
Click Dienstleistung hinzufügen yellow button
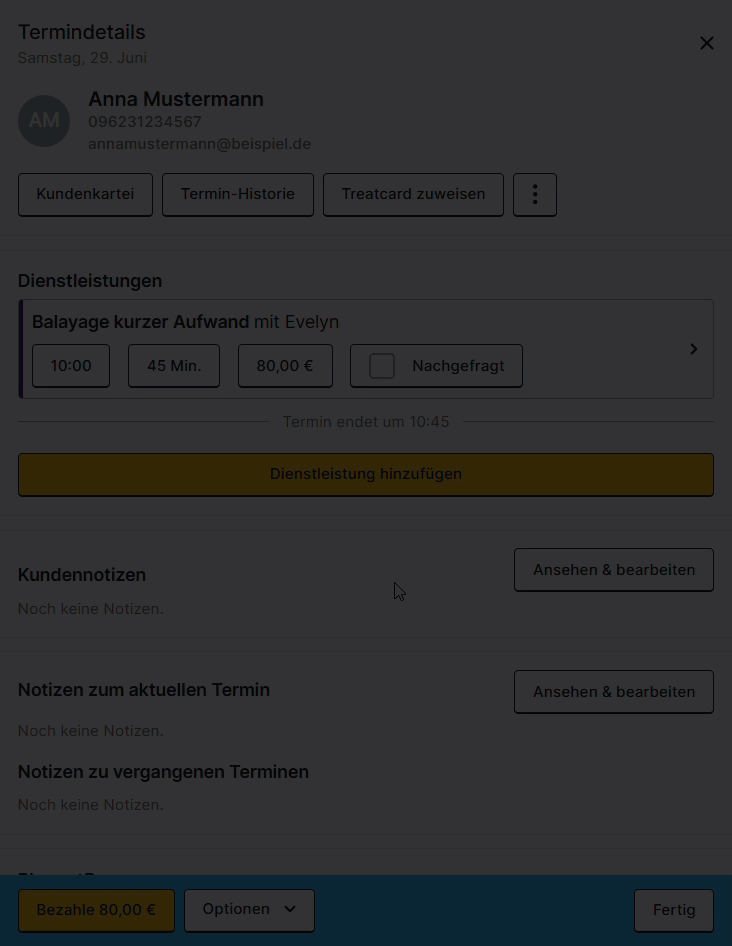[x=366, y=474]
